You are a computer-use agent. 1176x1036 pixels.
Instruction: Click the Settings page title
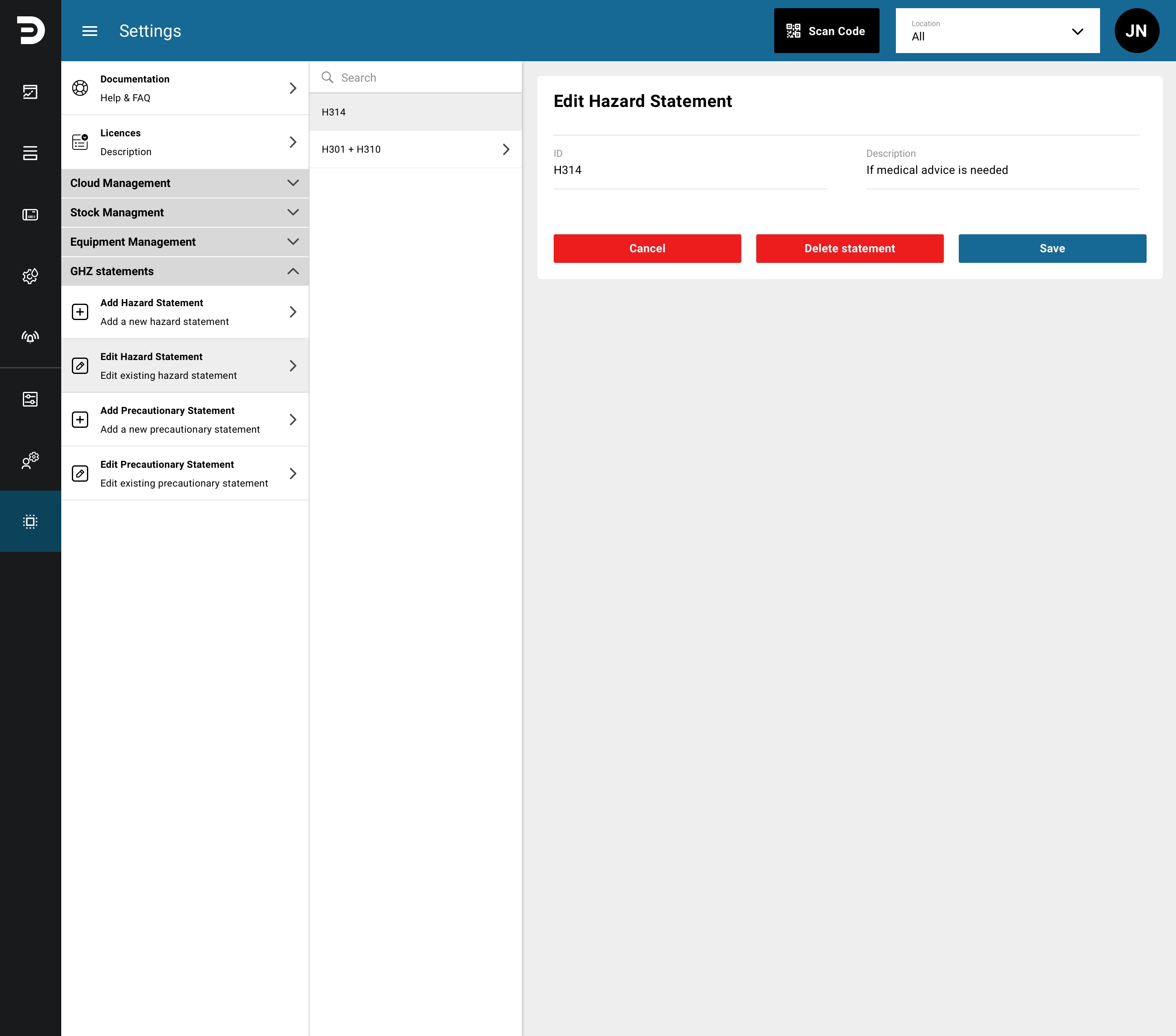[x=150, y=31]
